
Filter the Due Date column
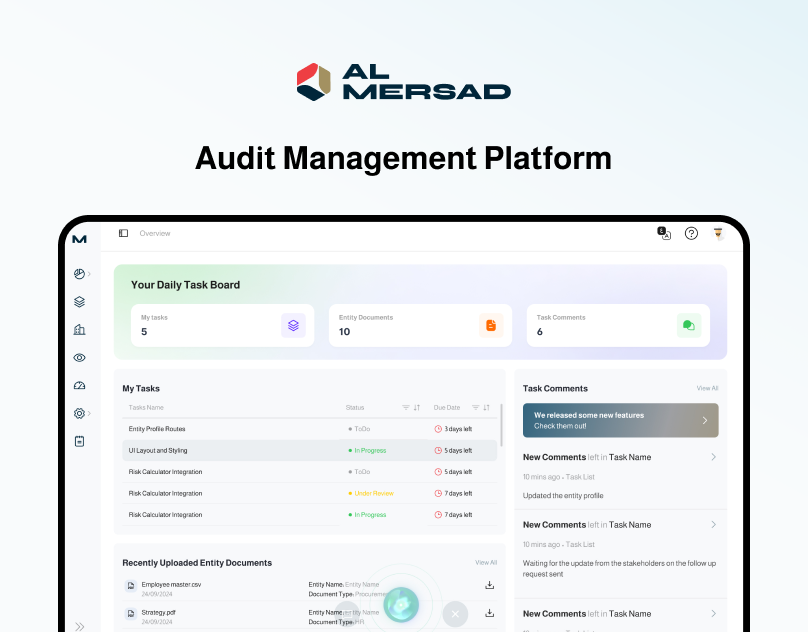point(476,408)
